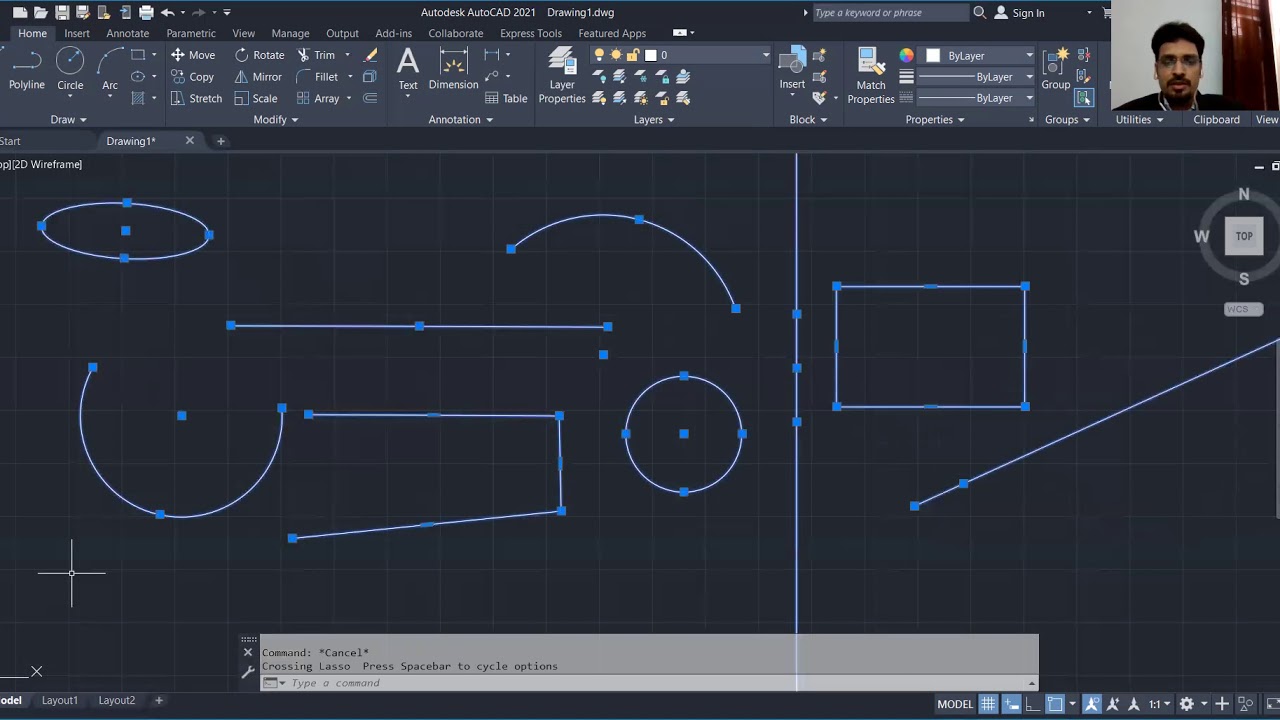Toggle isolate objects in status bar

1245,704
